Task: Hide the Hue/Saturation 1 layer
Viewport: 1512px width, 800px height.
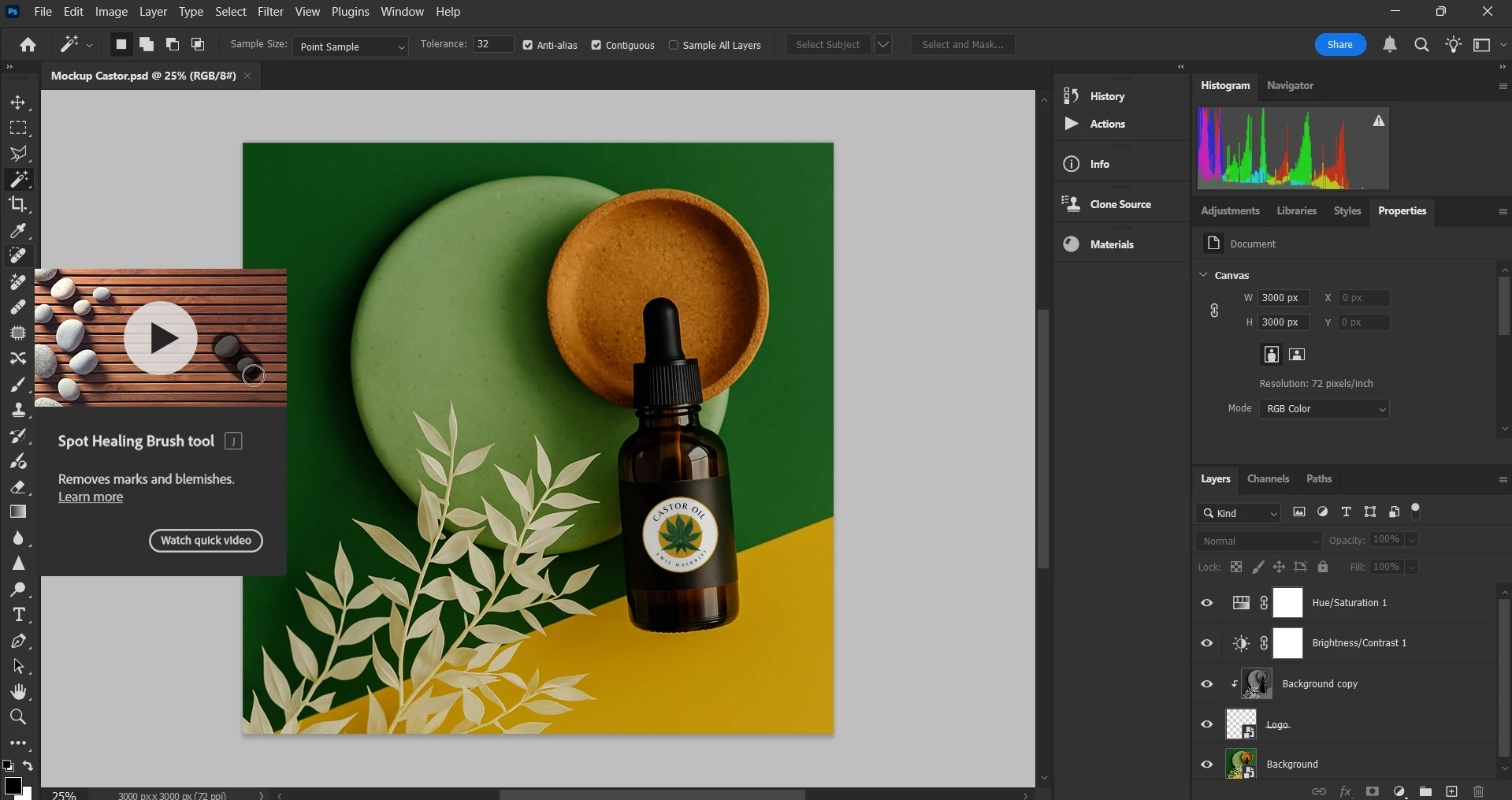Action: 1206,603
